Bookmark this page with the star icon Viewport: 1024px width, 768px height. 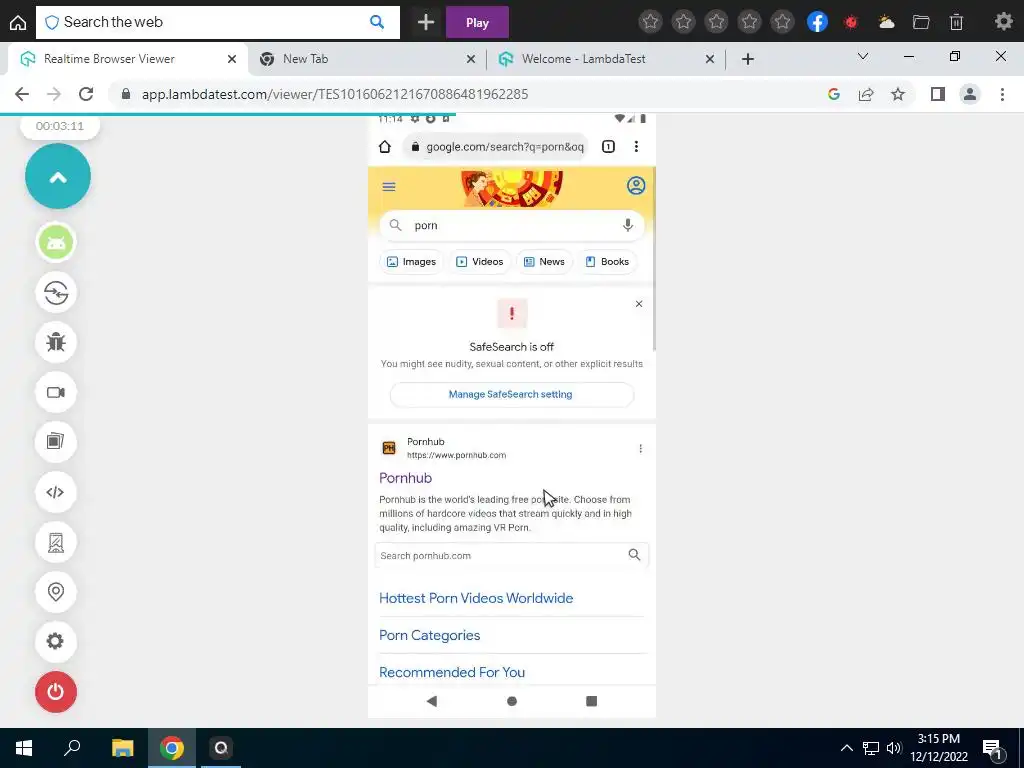pos(898,94)
